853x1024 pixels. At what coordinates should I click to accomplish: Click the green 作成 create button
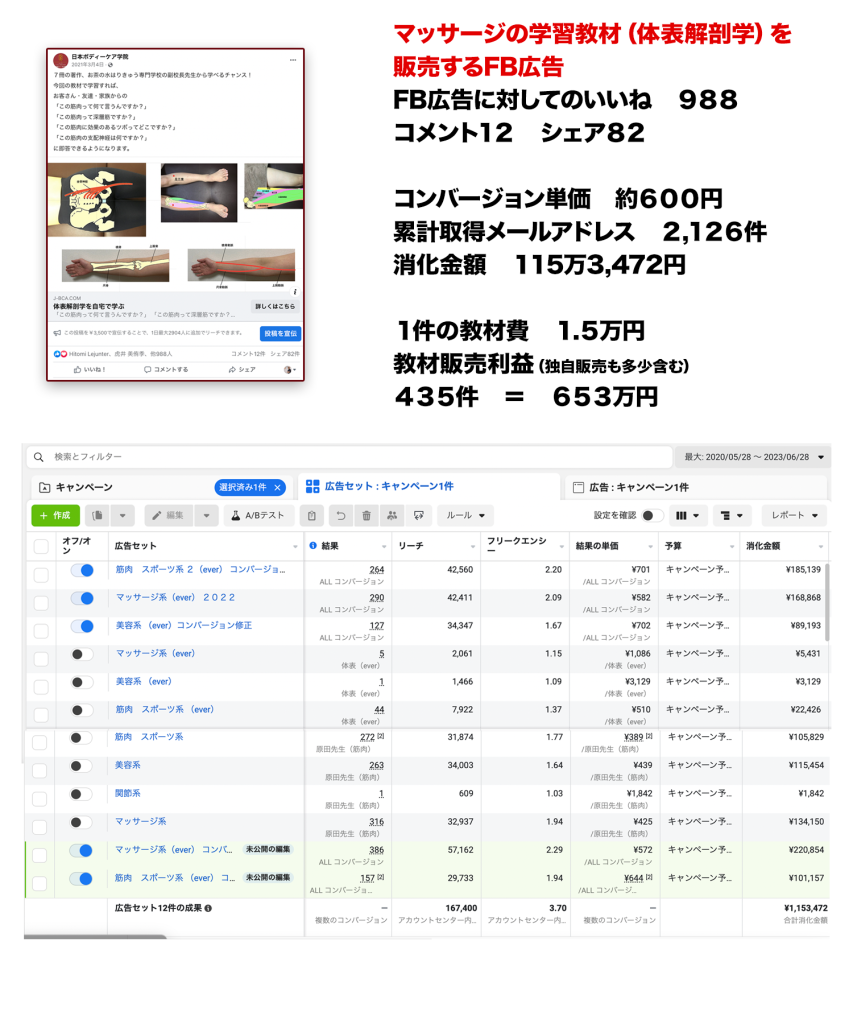pos(55,516)
